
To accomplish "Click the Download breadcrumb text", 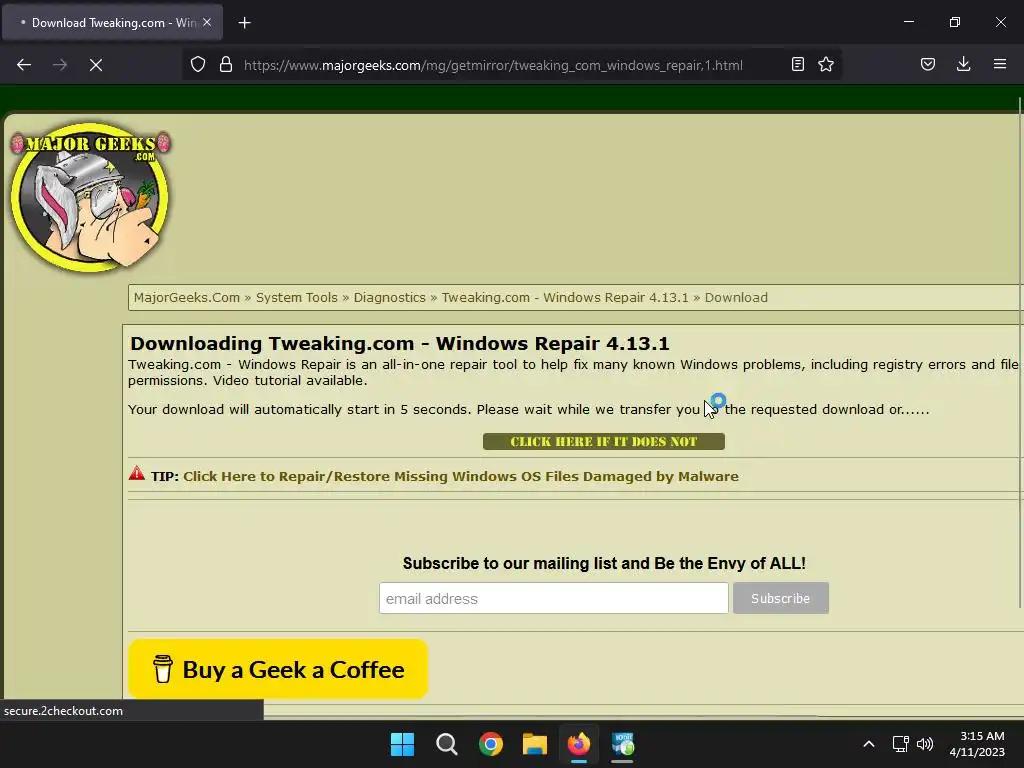I will click(736, 298).
